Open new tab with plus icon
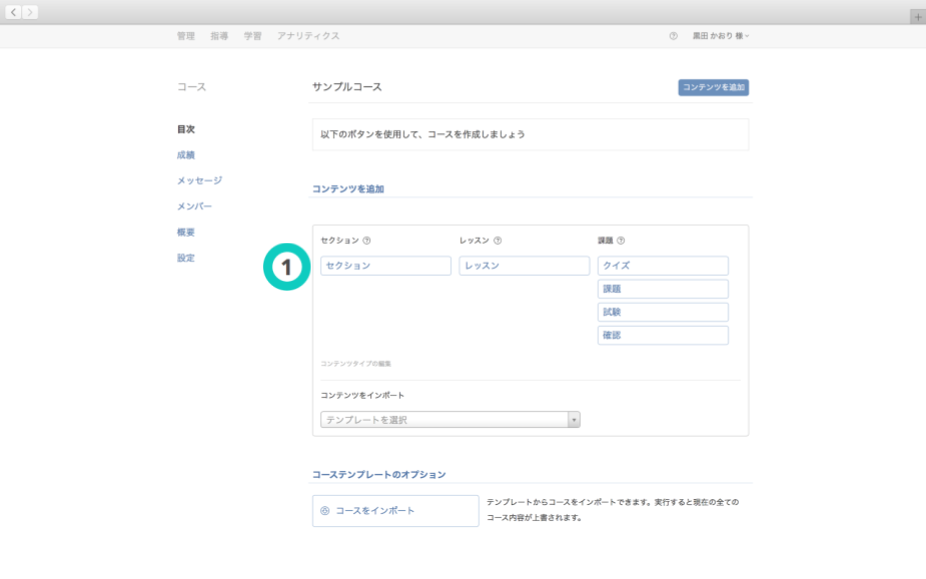926x579 pixels. [x=917, y=17]
